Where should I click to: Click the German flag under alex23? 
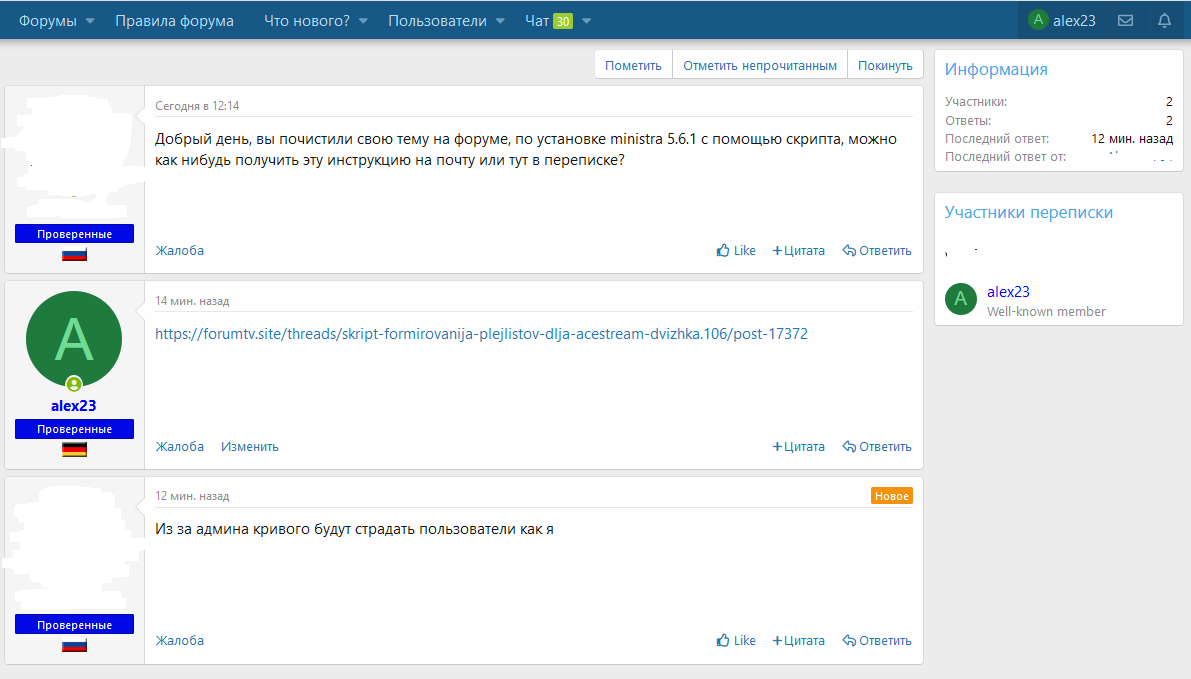(x=74, y=450)
